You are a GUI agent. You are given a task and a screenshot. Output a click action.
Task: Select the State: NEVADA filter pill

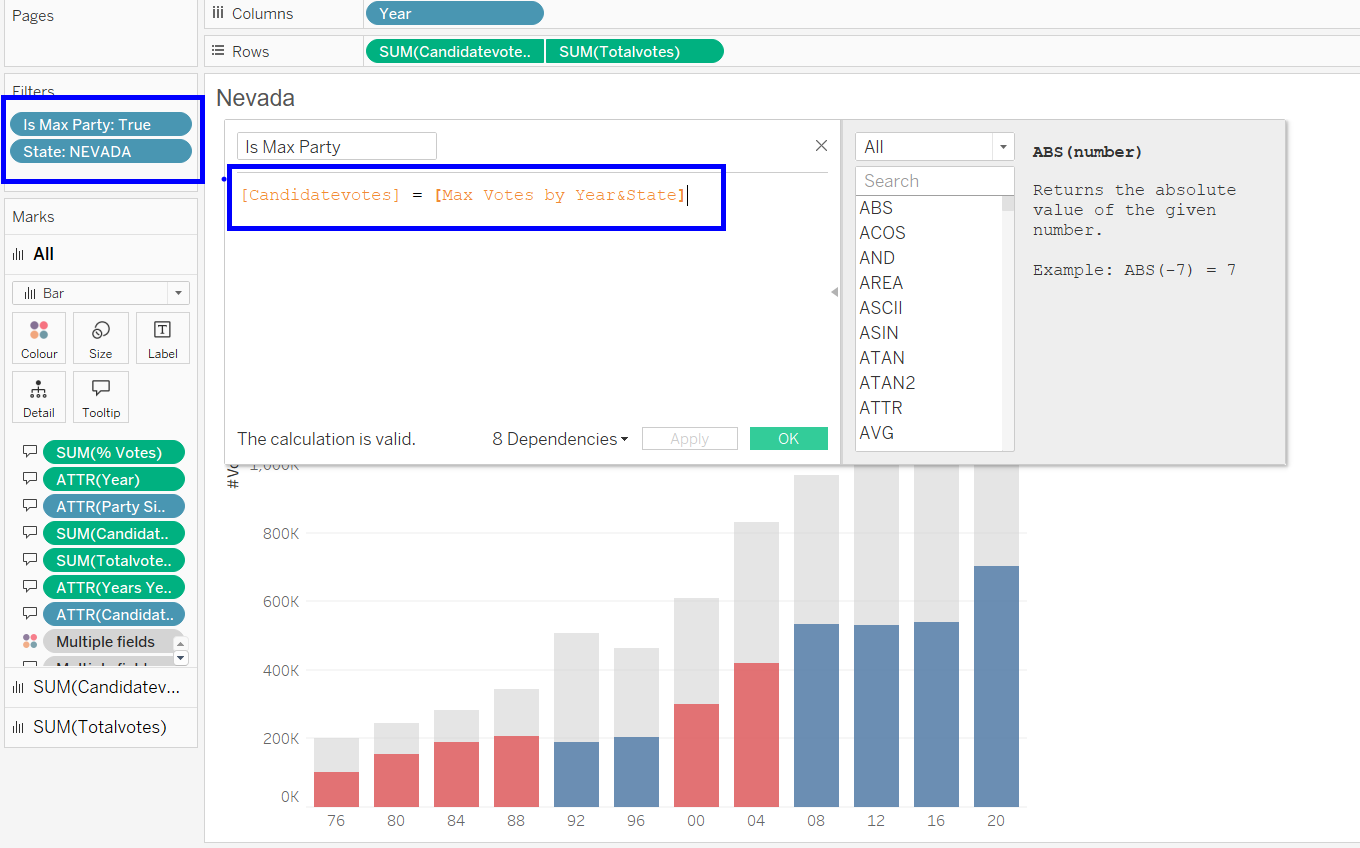pyautogui.click(x=101, y=151)
